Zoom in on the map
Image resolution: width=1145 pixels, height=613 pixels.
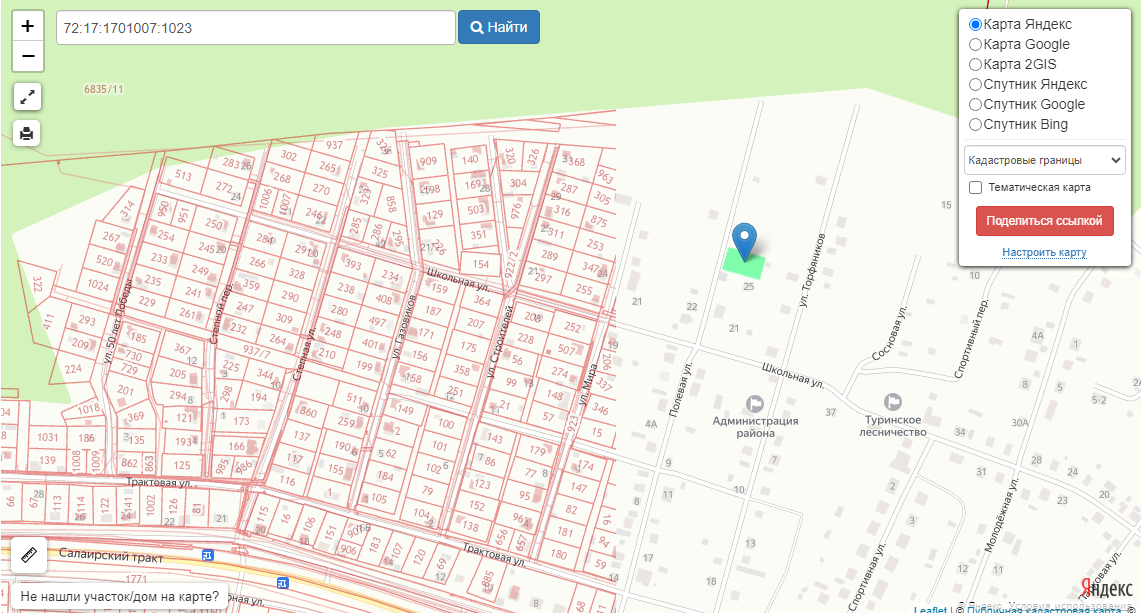tap(28, 26)
